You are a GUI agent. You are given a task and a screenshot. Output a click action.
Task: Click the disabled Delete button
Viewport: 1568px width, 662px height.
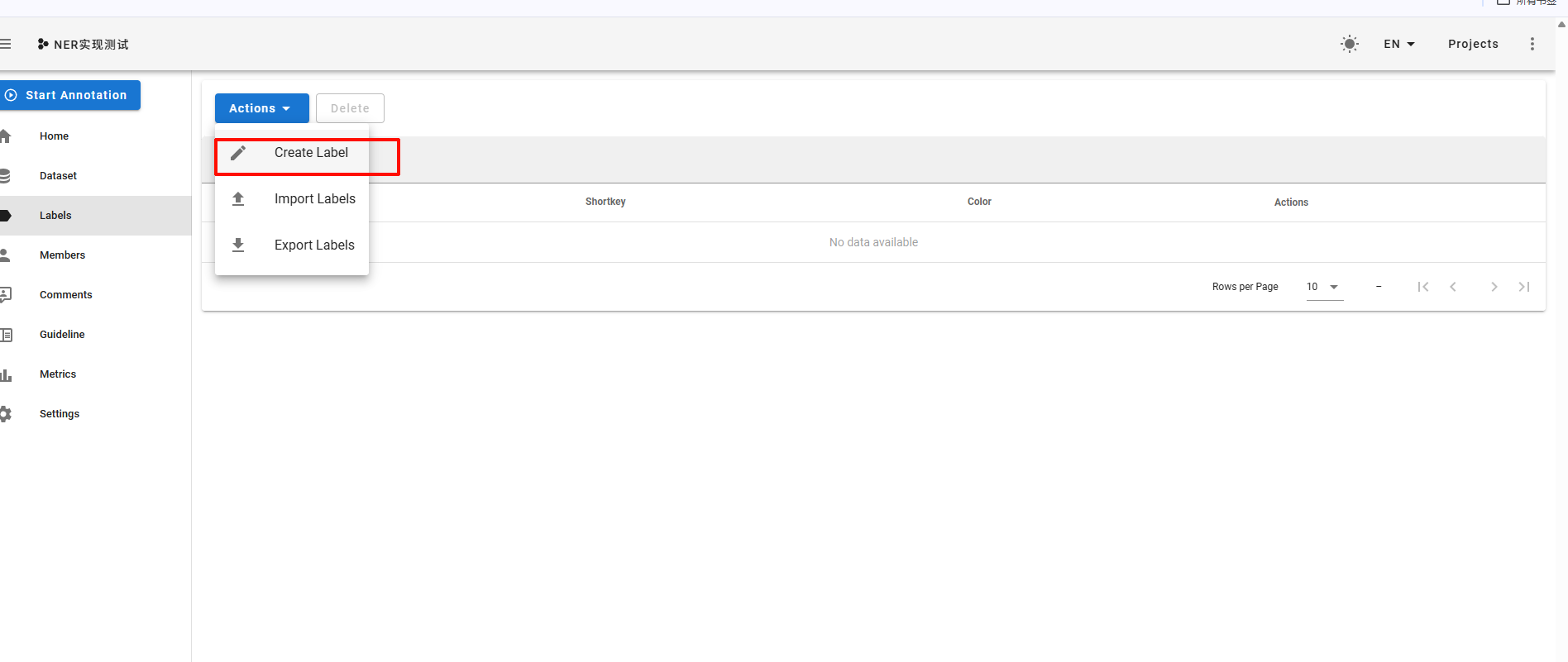point(350,108)
